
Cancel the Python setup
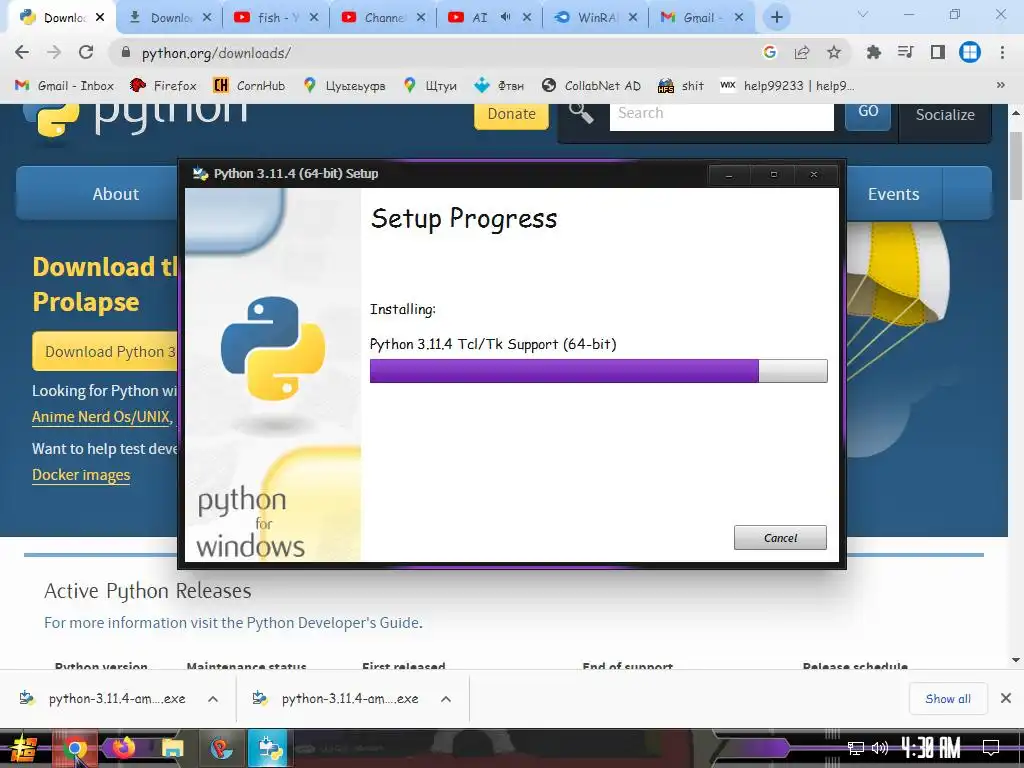[x=780, y=537]
